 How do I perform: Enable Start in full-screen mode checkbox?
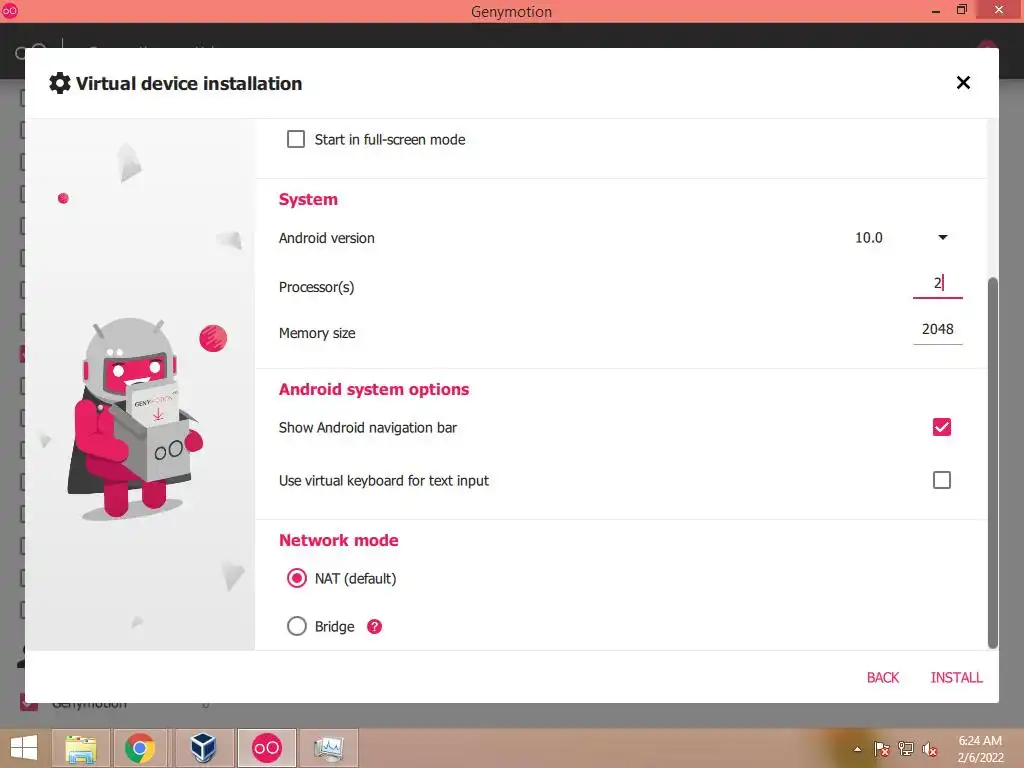296,139
